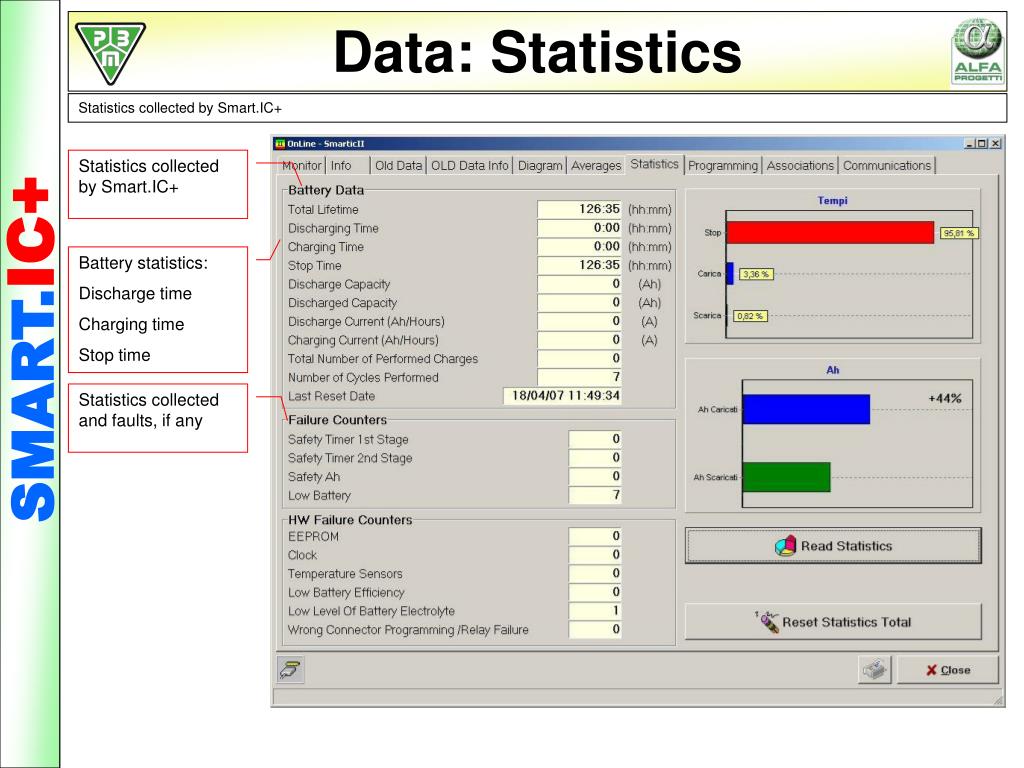Click Low Level Of Battery Electrolyte field

595,611
